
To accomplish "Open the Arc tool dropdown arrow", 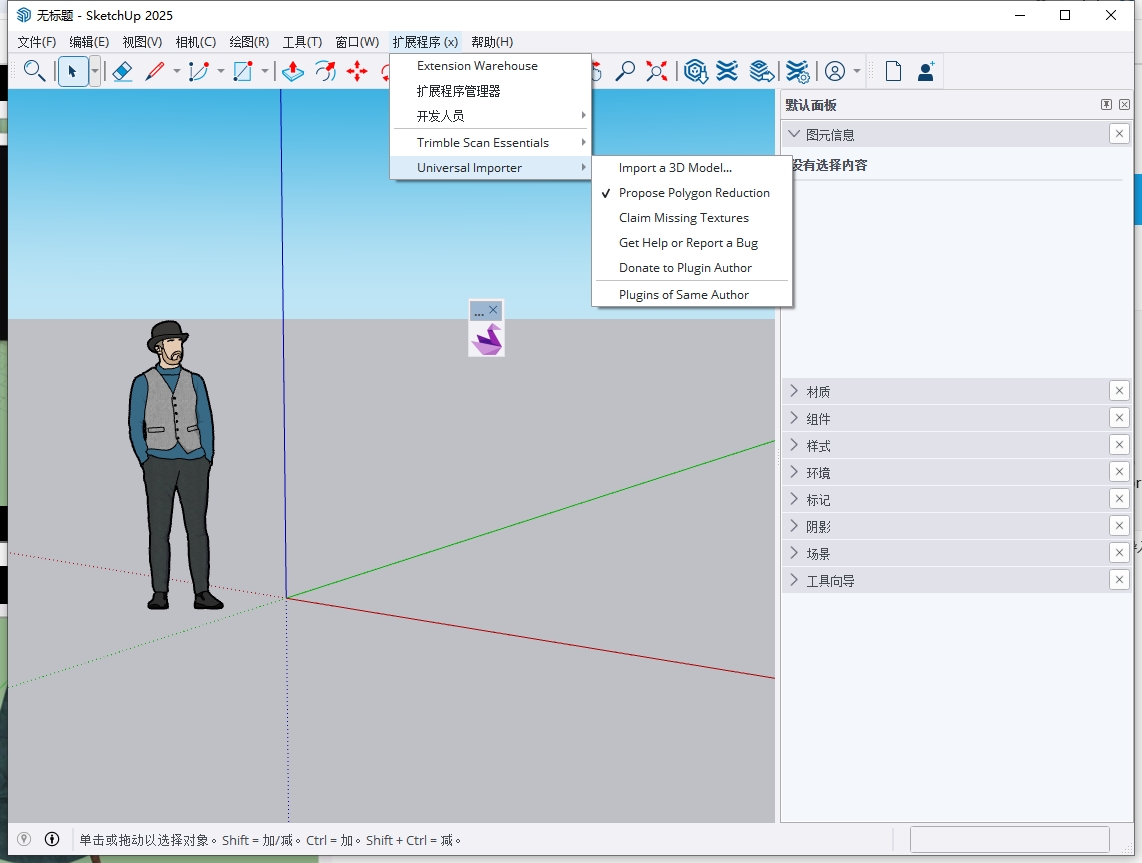I will 221,71.
